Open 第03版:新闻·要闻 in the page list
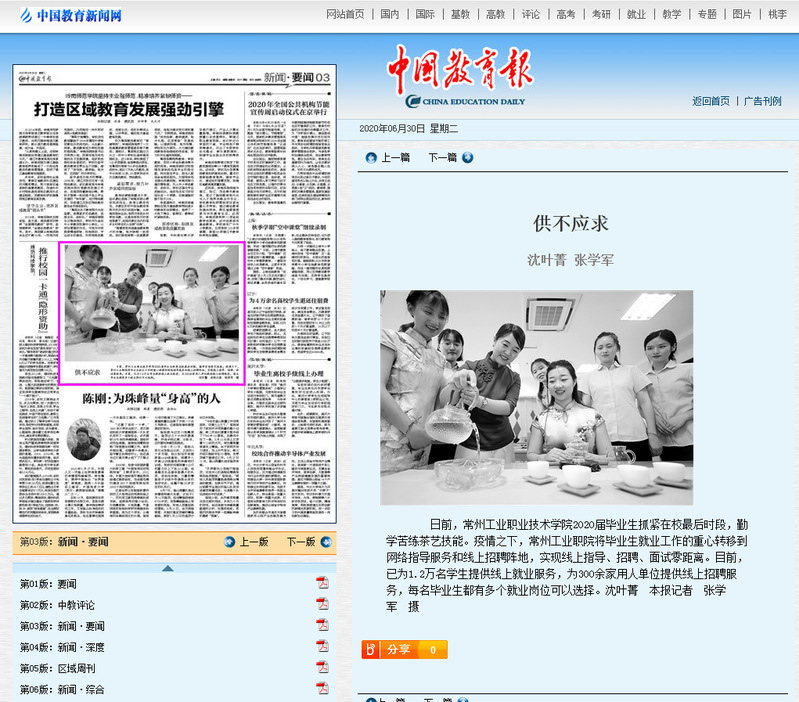 point(62,626)
